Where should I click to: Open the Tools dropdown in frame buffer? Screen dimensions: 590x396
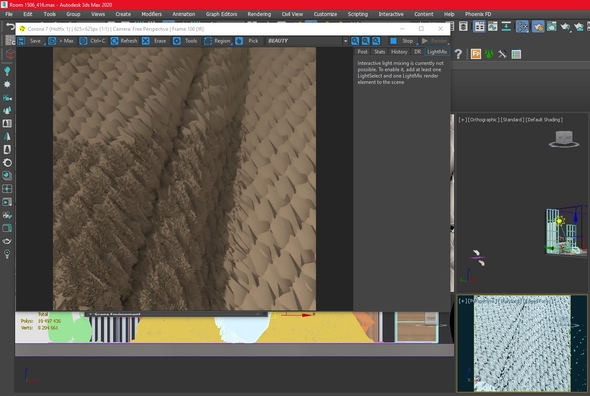pos(186,41)
